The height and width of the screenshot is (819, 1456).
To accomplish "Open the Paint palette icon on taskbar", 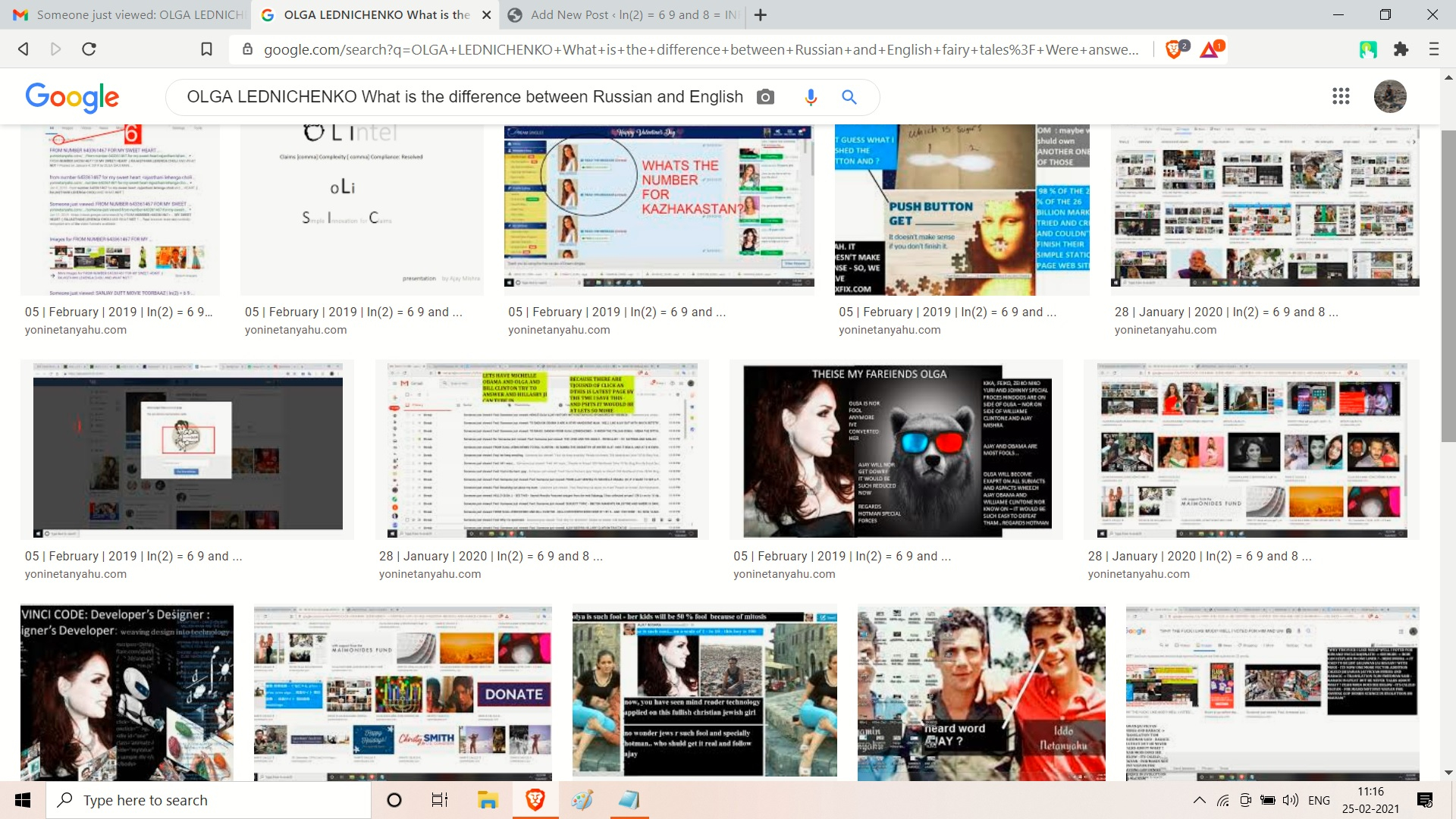I will pyautogui.click(x=582, y=800).
